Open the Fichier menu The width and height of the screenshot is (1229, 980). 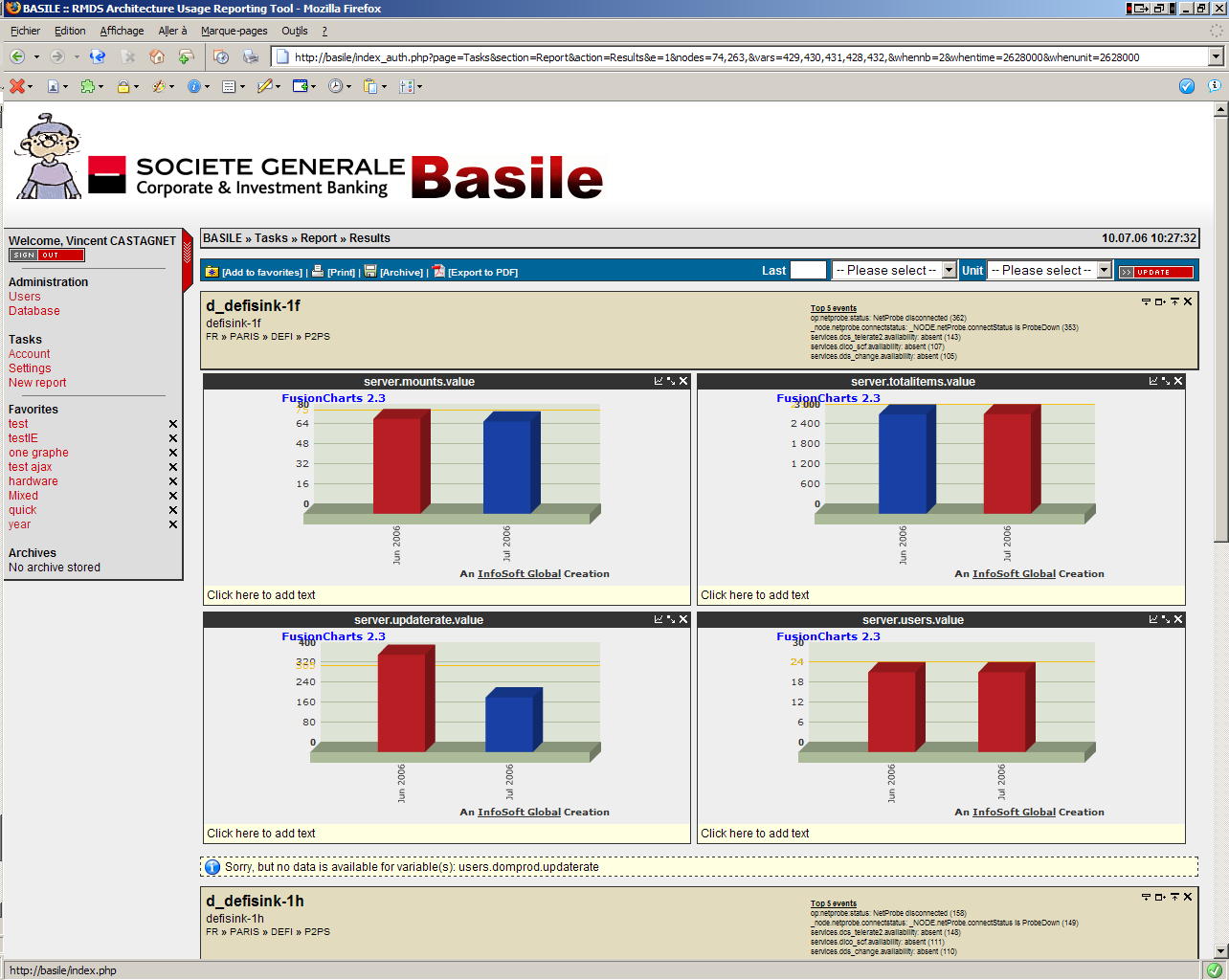click(26, 31)
